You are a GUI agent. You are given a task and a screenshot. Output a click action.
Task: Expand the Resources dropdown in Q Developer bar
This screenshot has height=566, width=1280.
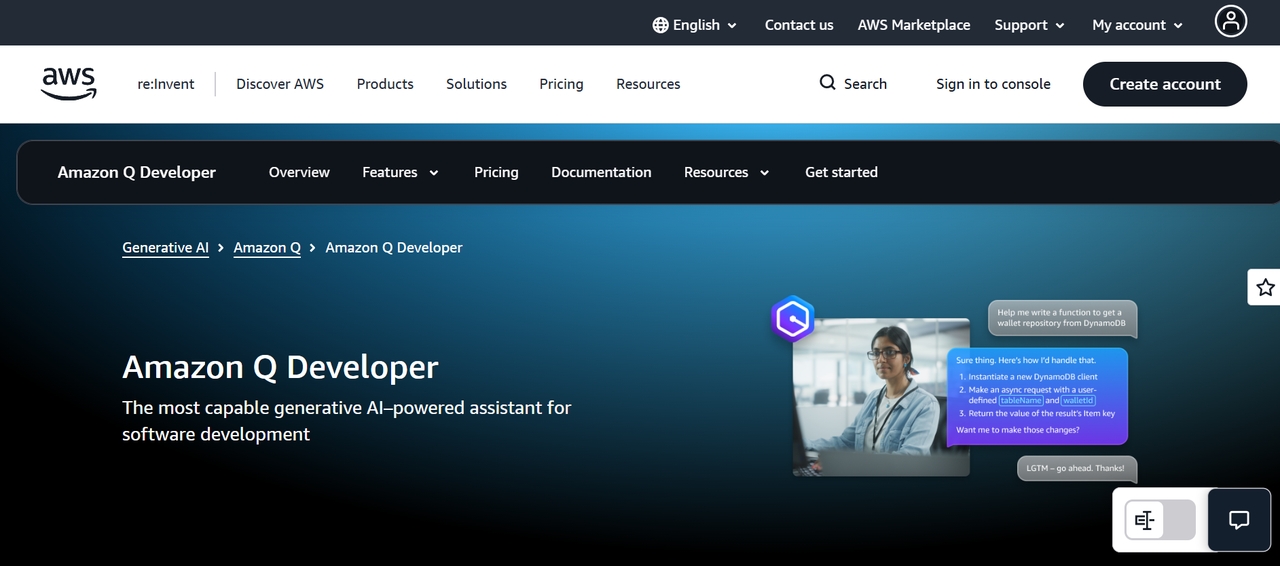727,172
